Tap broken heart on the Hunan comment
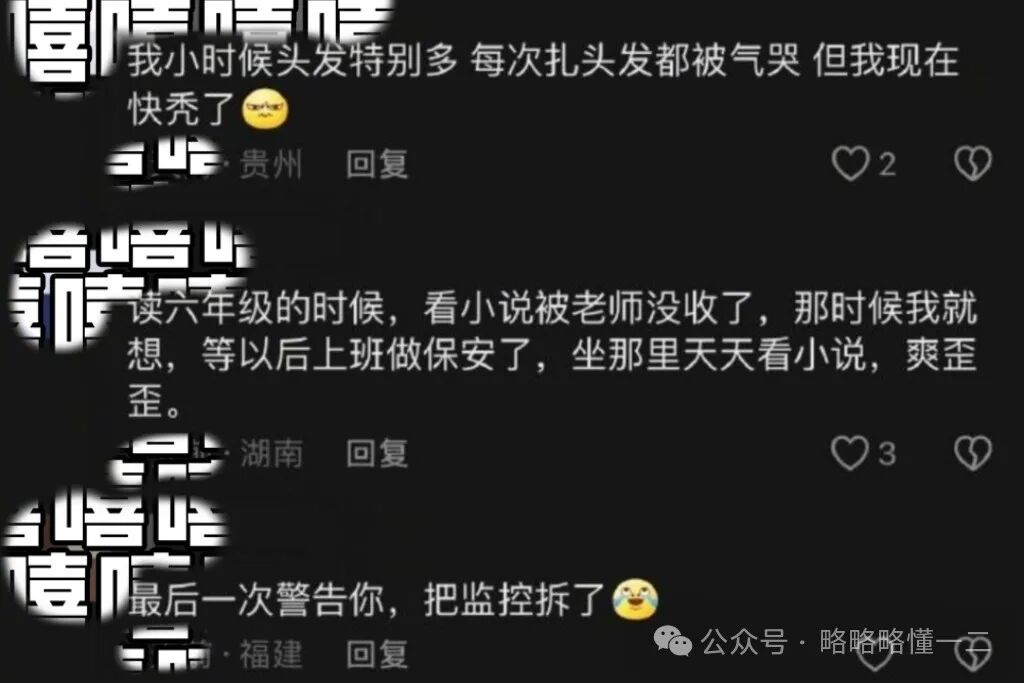Viewport: 1024px width, 683px height. click(x=973, y=453)
